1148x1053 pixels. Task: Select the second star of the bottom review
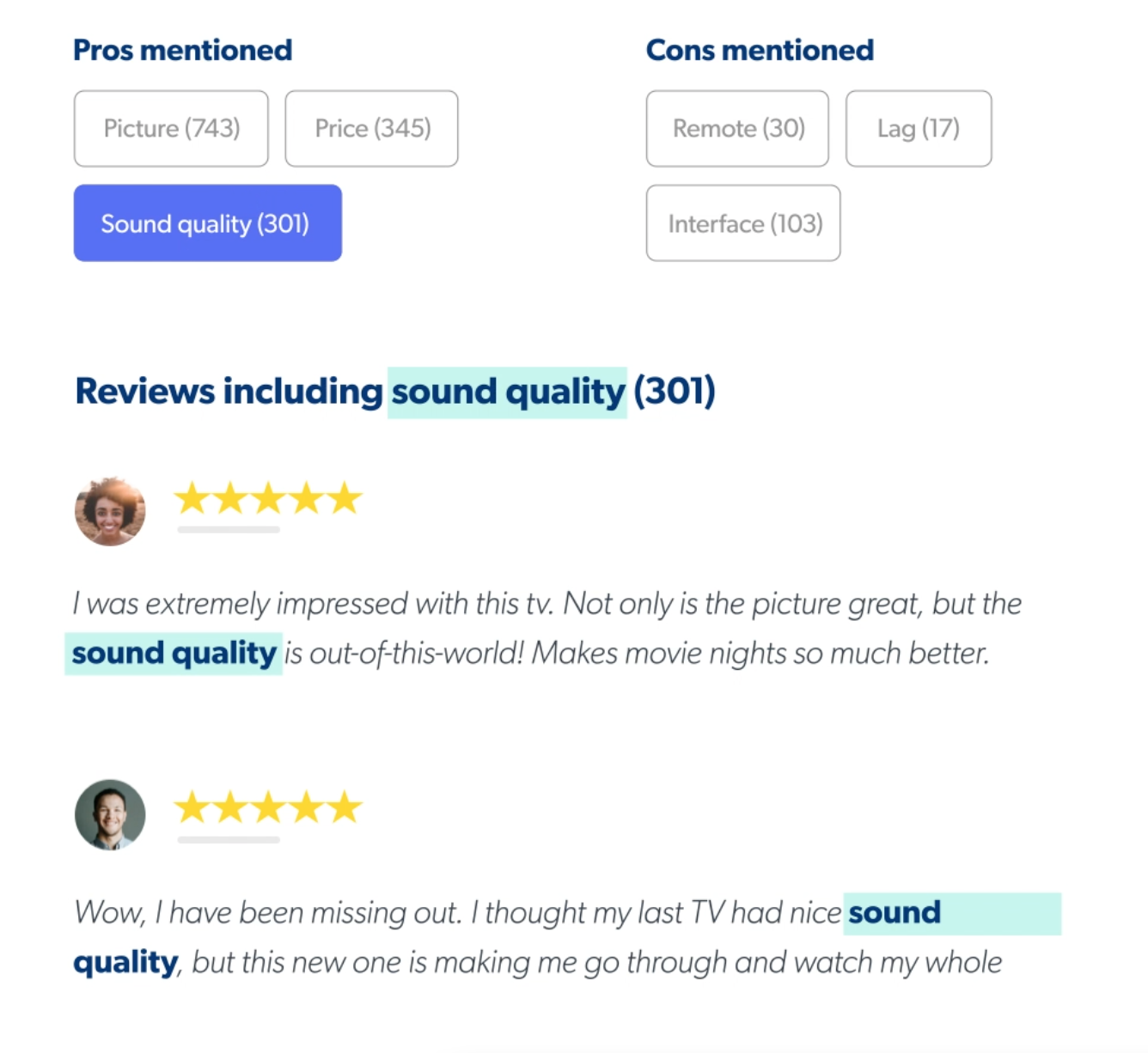pyautogui.click(x=229, y=807)
